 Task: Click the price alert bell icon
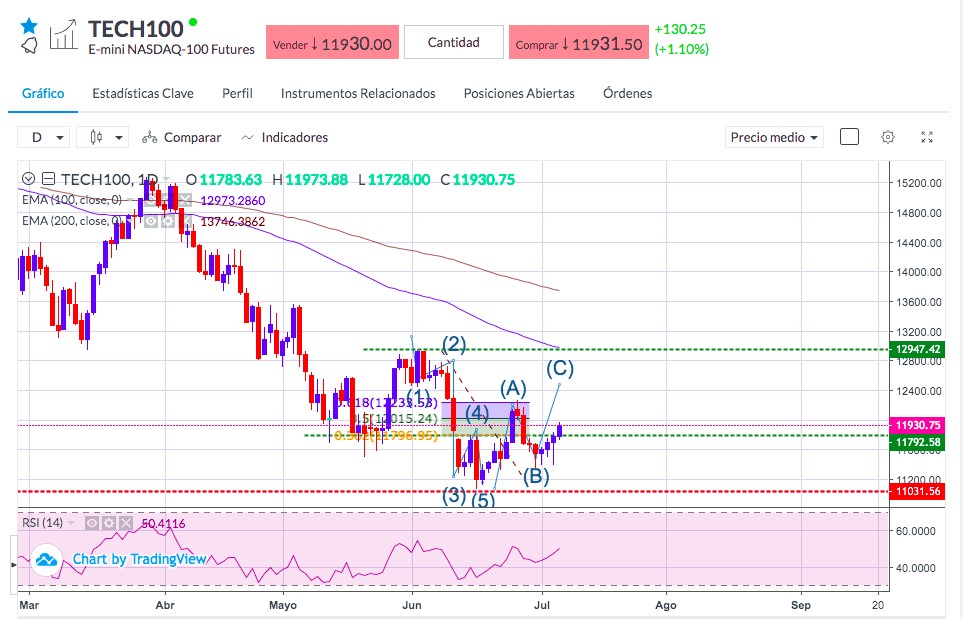coord(29,46)
